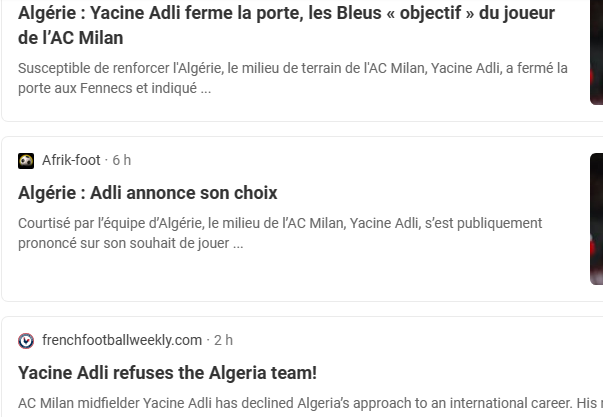Open the Afrik-foot source name
The image size is (603, 417).
pos(71,161)
